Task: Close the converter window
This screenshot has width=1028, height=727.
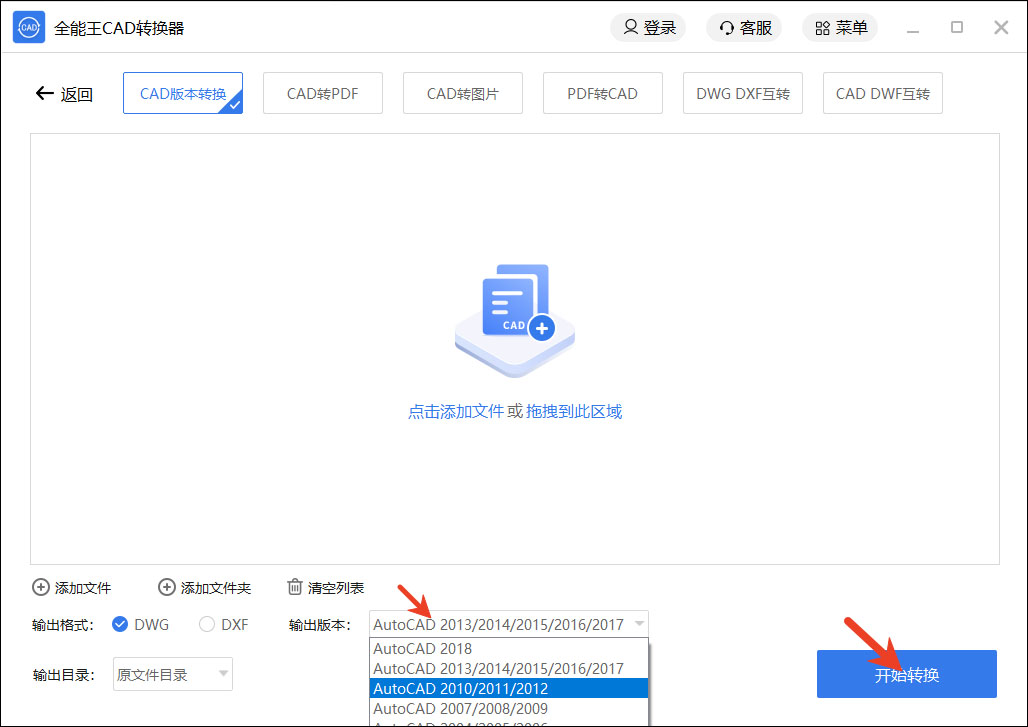Action: click(x=1001, y=27)
